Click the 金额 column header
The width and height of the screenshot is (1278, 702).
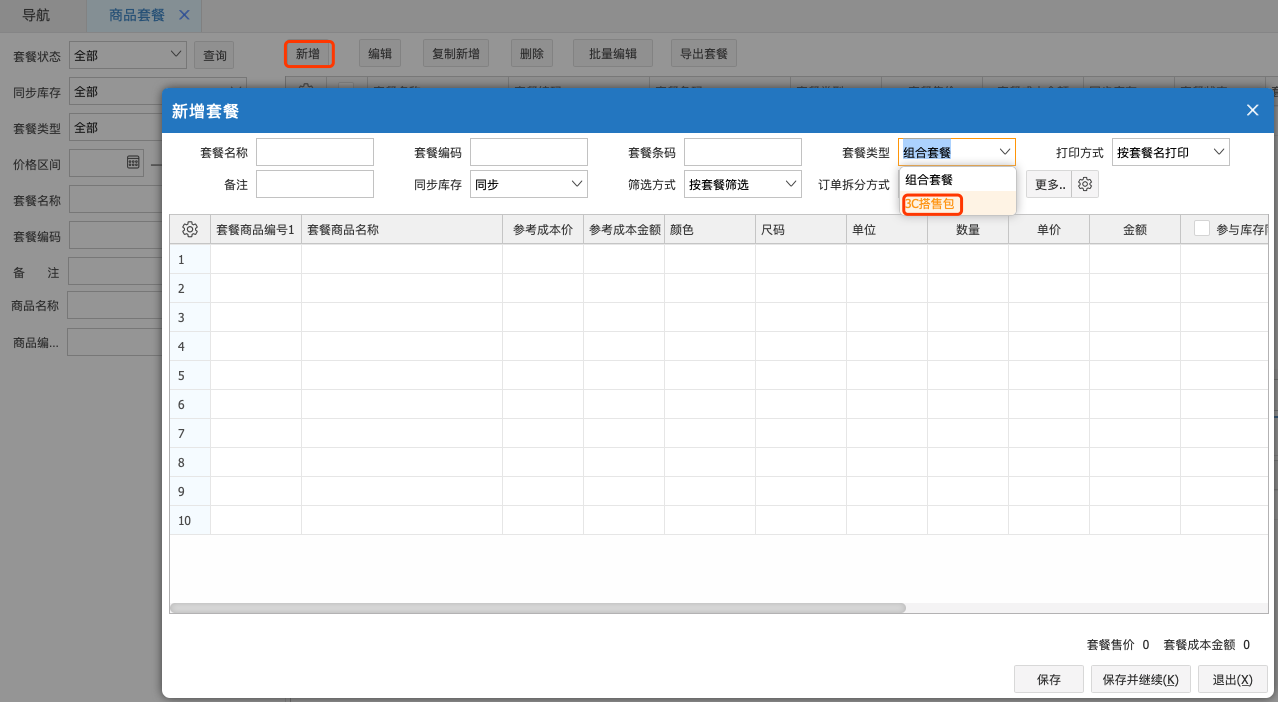pyautogui.click(x=1135, y=229)
